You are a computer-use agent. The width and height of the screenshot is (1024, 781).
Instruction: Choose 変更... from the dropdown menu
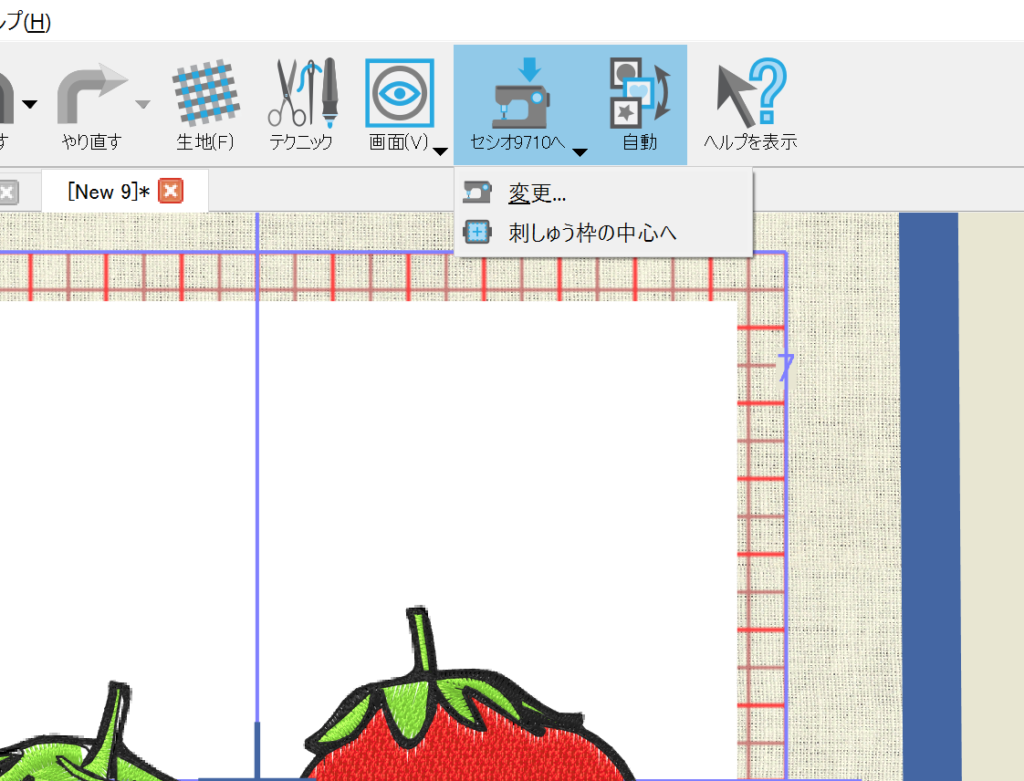537,194
